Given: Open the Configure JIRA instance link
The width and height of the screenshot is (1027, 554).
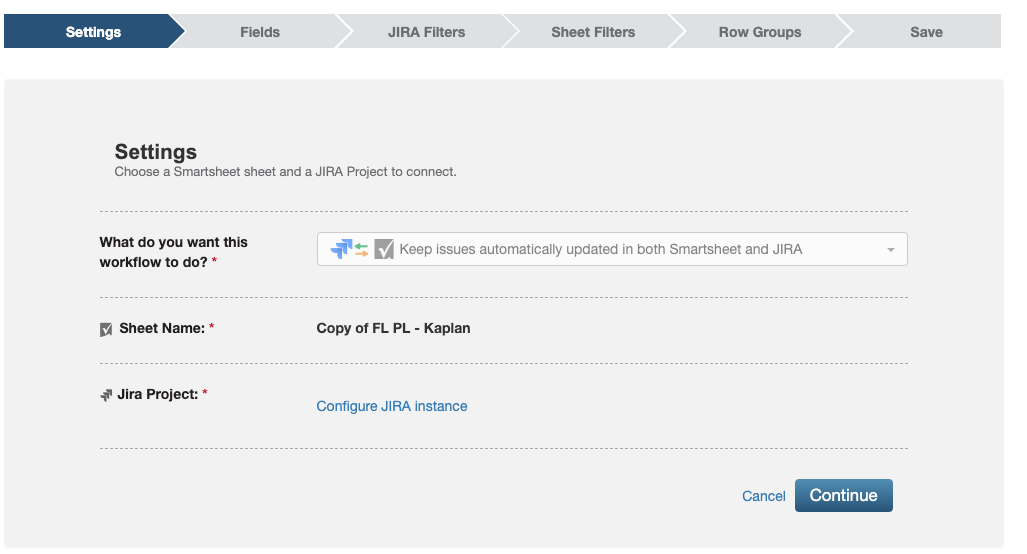Looking at the screenshot, I should tap(392, 406).
